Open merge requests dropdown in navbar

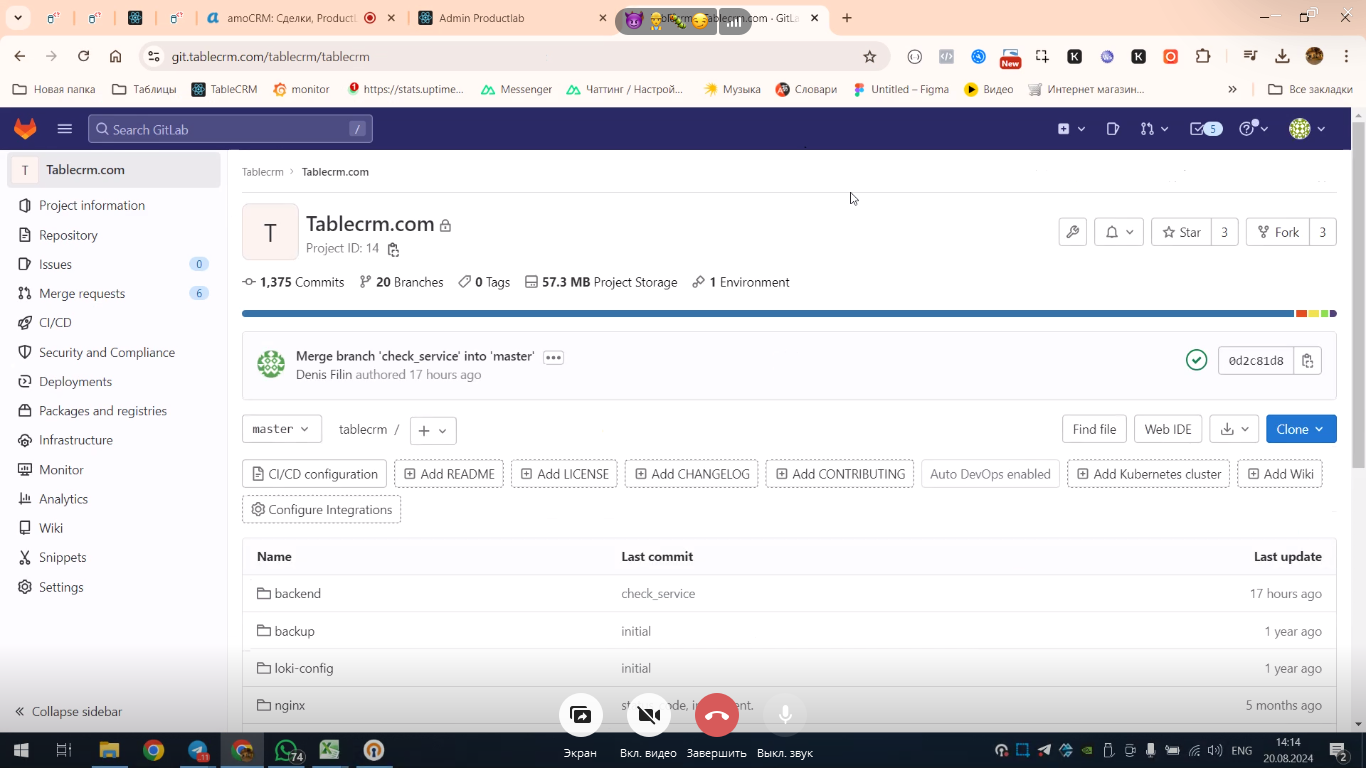pos(1154,128)
